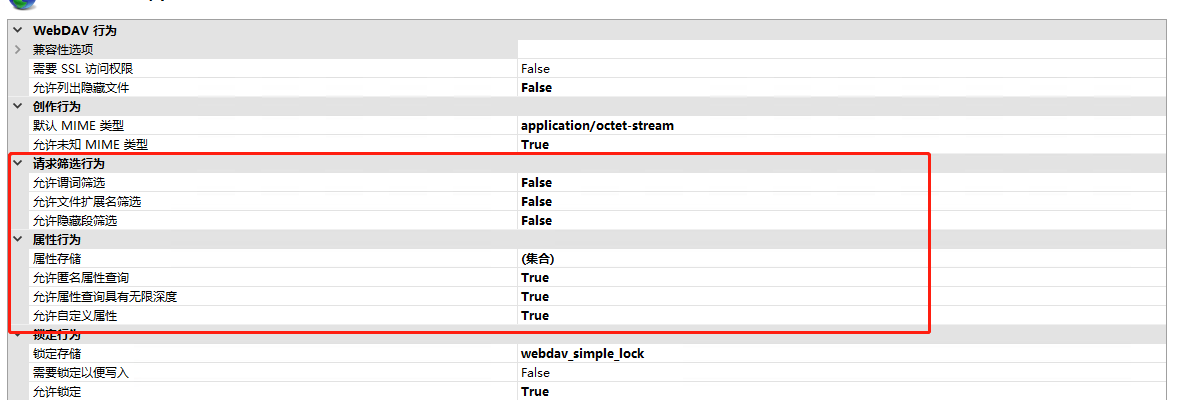Click the True value of 允许自定义属性
The width and height of the screenshot is (1178, 400).
point(535,316)
